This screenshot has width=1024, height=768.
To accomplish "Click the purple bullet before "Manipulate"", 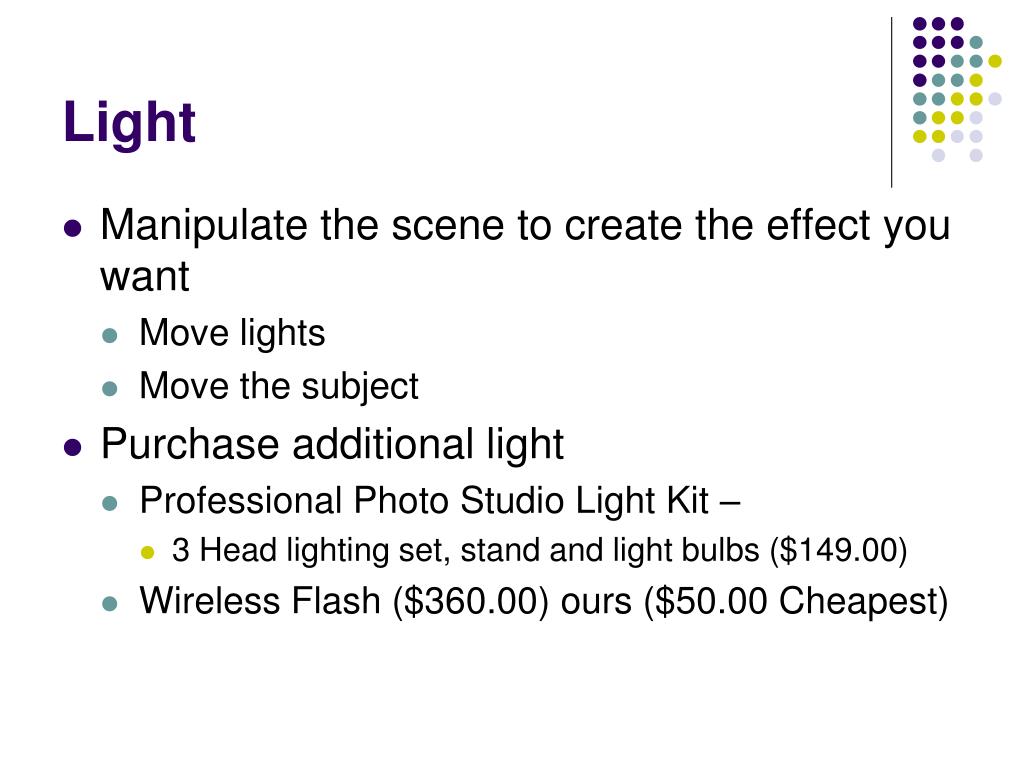I will pyautogui.click(x=72, y=229).
